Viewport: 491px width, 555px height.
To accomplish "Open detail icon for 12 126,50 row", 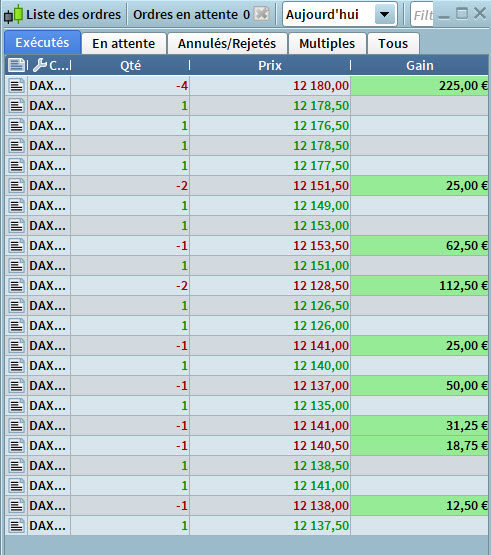I will point(17,305).
